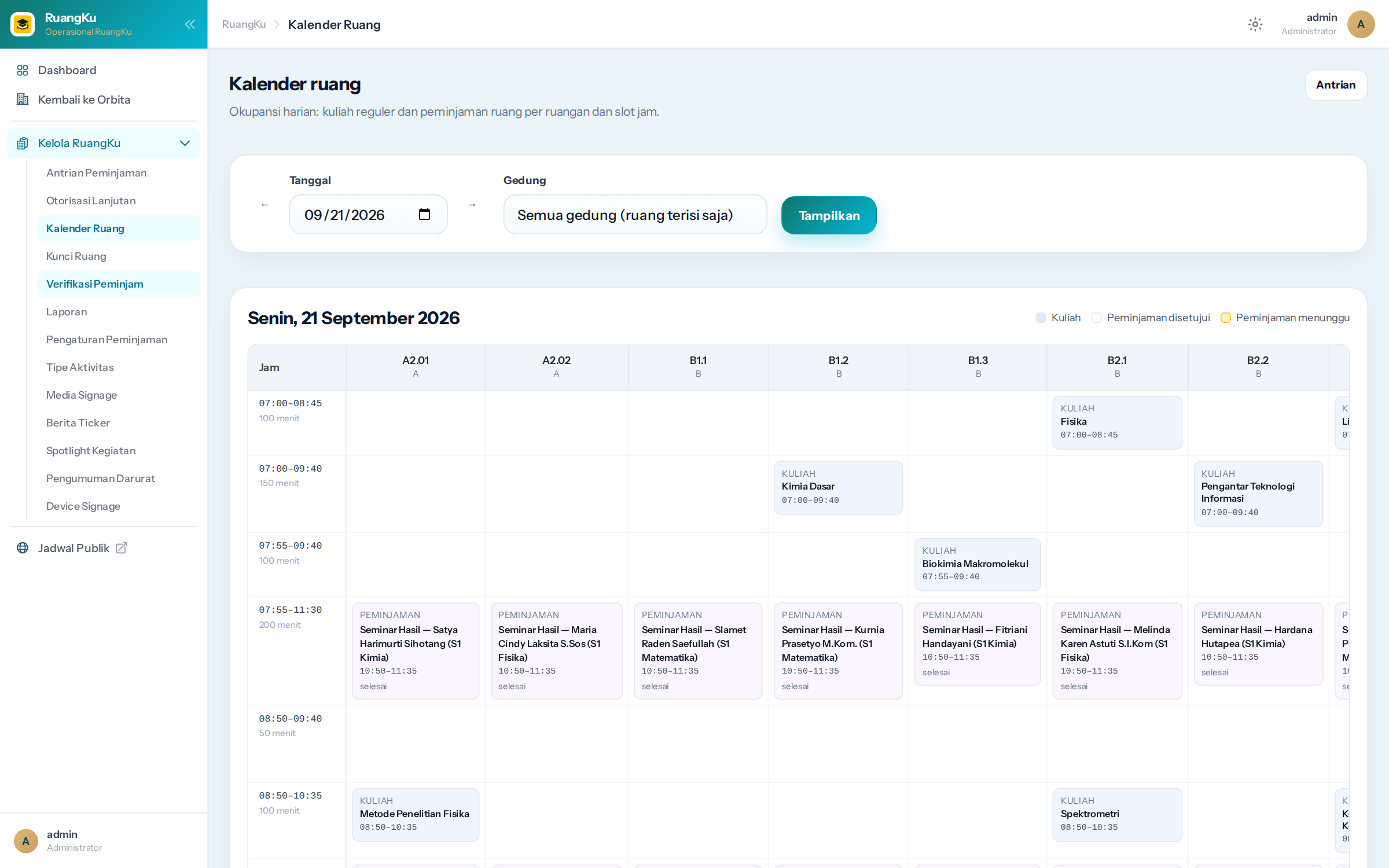Click the Dashboard link label
This screenshot has height=868, width=1389.
(x=67, y=70)
